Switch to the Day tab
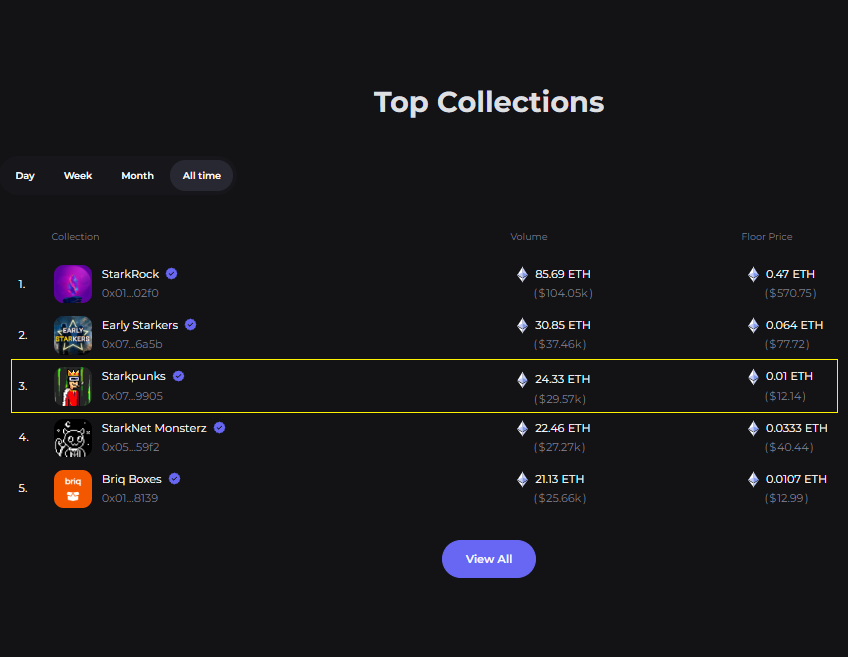The width and height of the screenshot is (848, 657). click(x=25, y=176)
